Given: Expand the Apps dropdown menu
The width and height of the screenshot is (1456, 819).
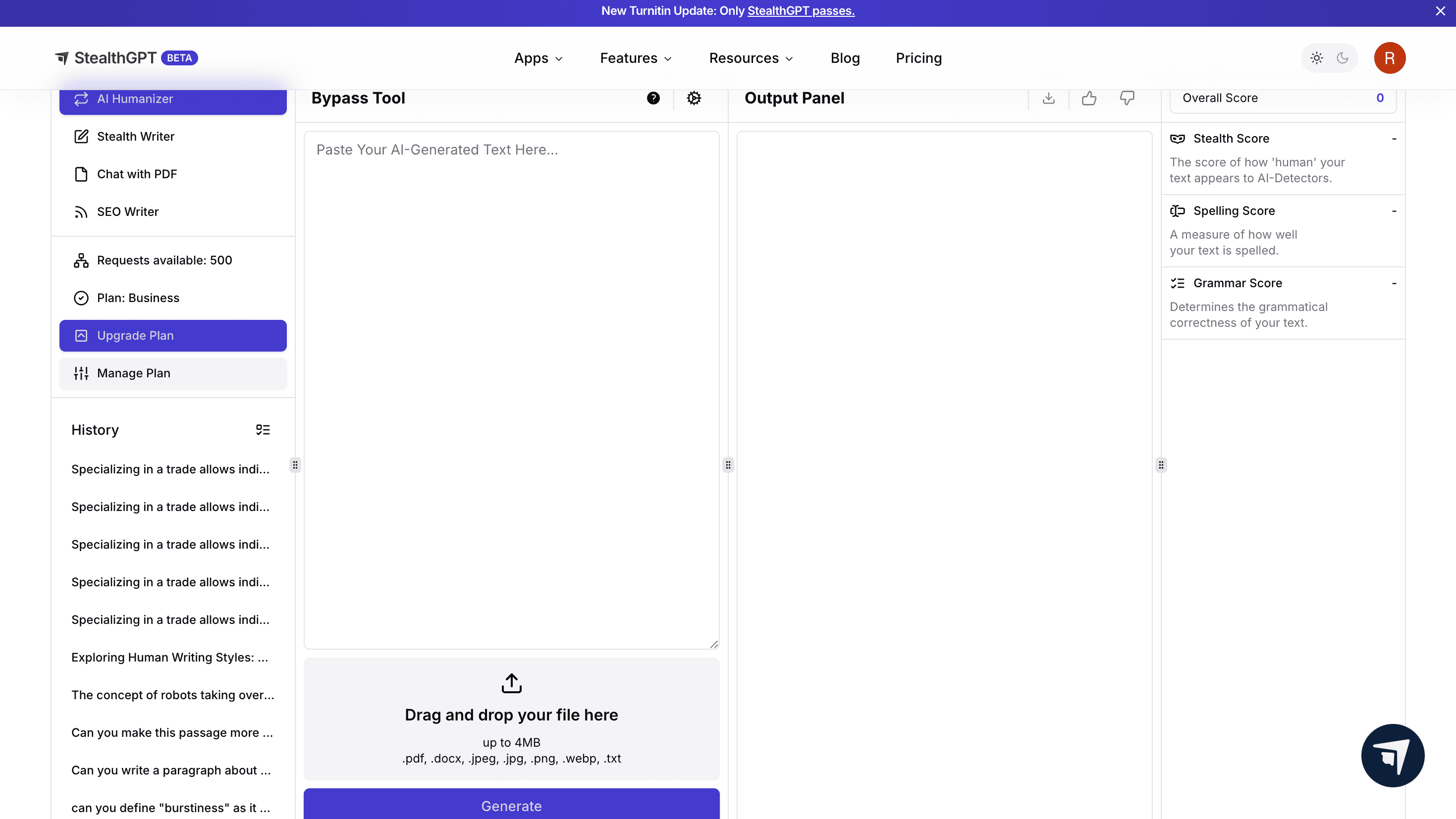Looking at the screenshot, I should pos(538,58).
